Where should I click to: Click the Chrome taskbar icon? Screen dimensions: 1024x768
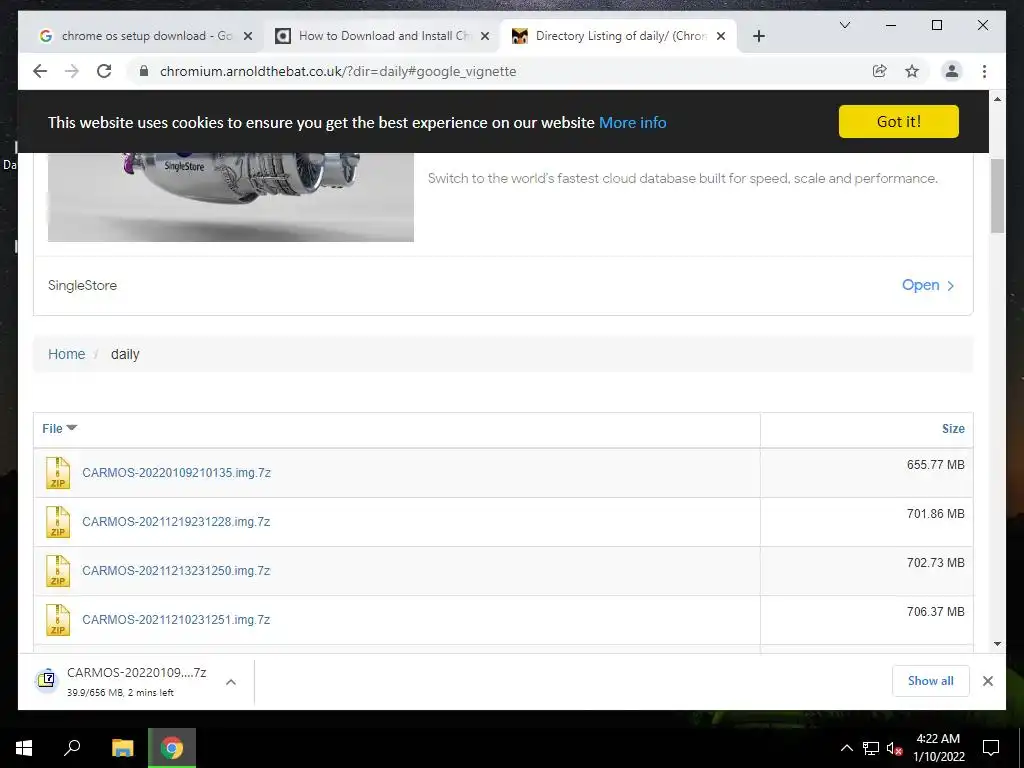tap(172, 748)
